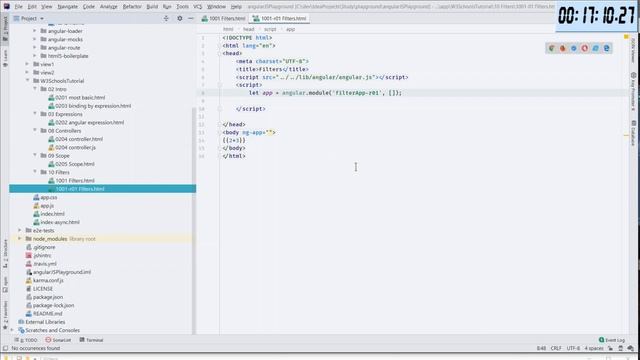The width and height of the screenshot is (640, 360).
Task: Click the locate/scroll-from-source icon in Project panel
Action: [x=166, y=18]
